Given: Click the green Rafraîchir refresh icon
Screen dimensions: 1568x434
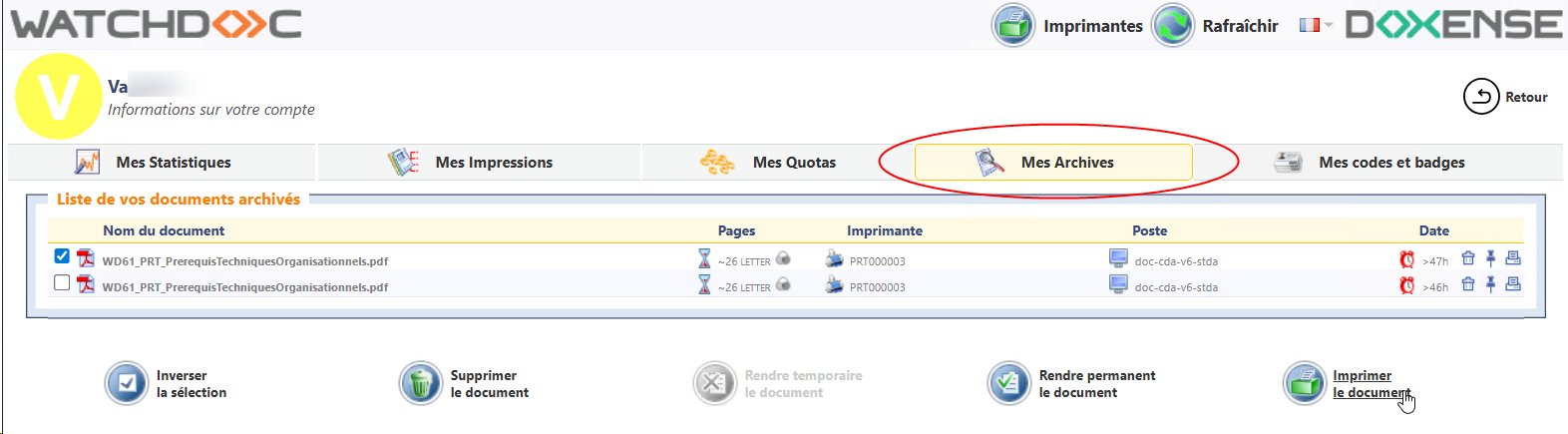Looking at the screenshot, I should click(x=1173, y=25).
